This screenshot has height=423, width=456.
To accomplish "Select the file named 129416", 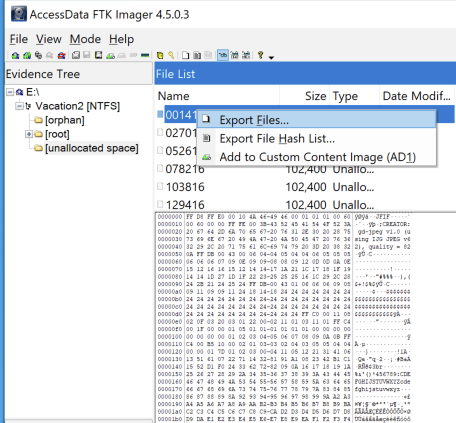I will tap(185, 205).
